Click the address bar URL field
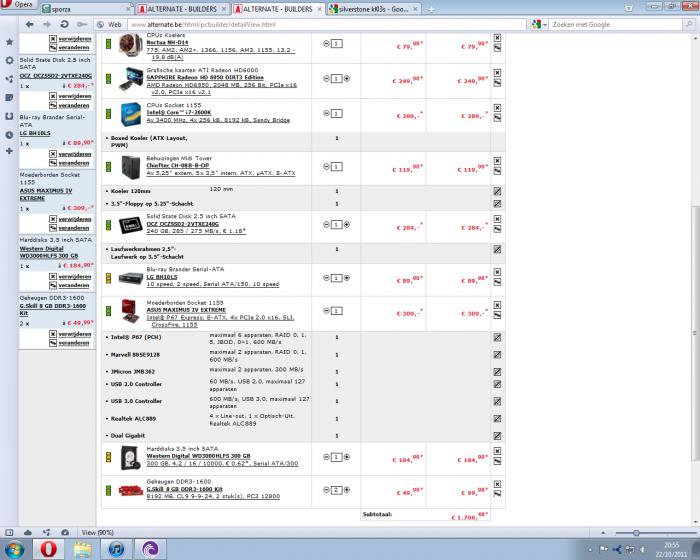Image resolution: width=700 pixels, height=560 pixels. (327, 25)
